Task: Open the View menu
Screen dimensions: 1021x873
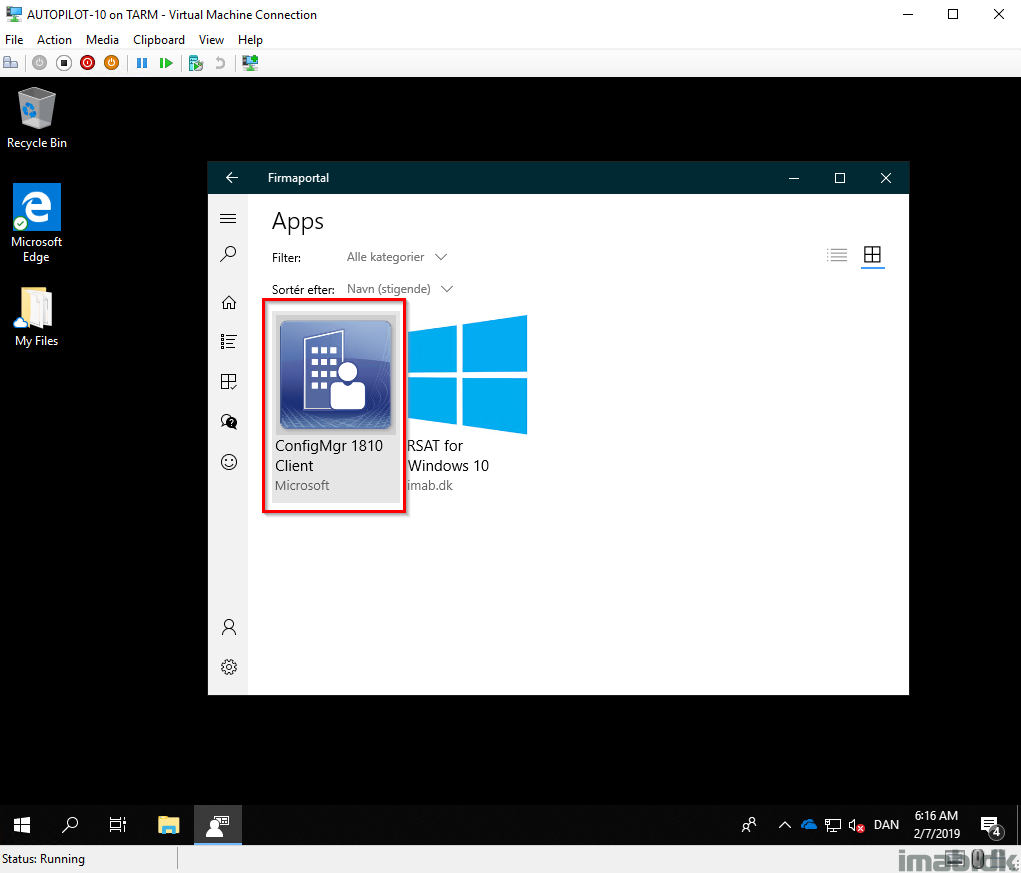Action: point(211,40)
